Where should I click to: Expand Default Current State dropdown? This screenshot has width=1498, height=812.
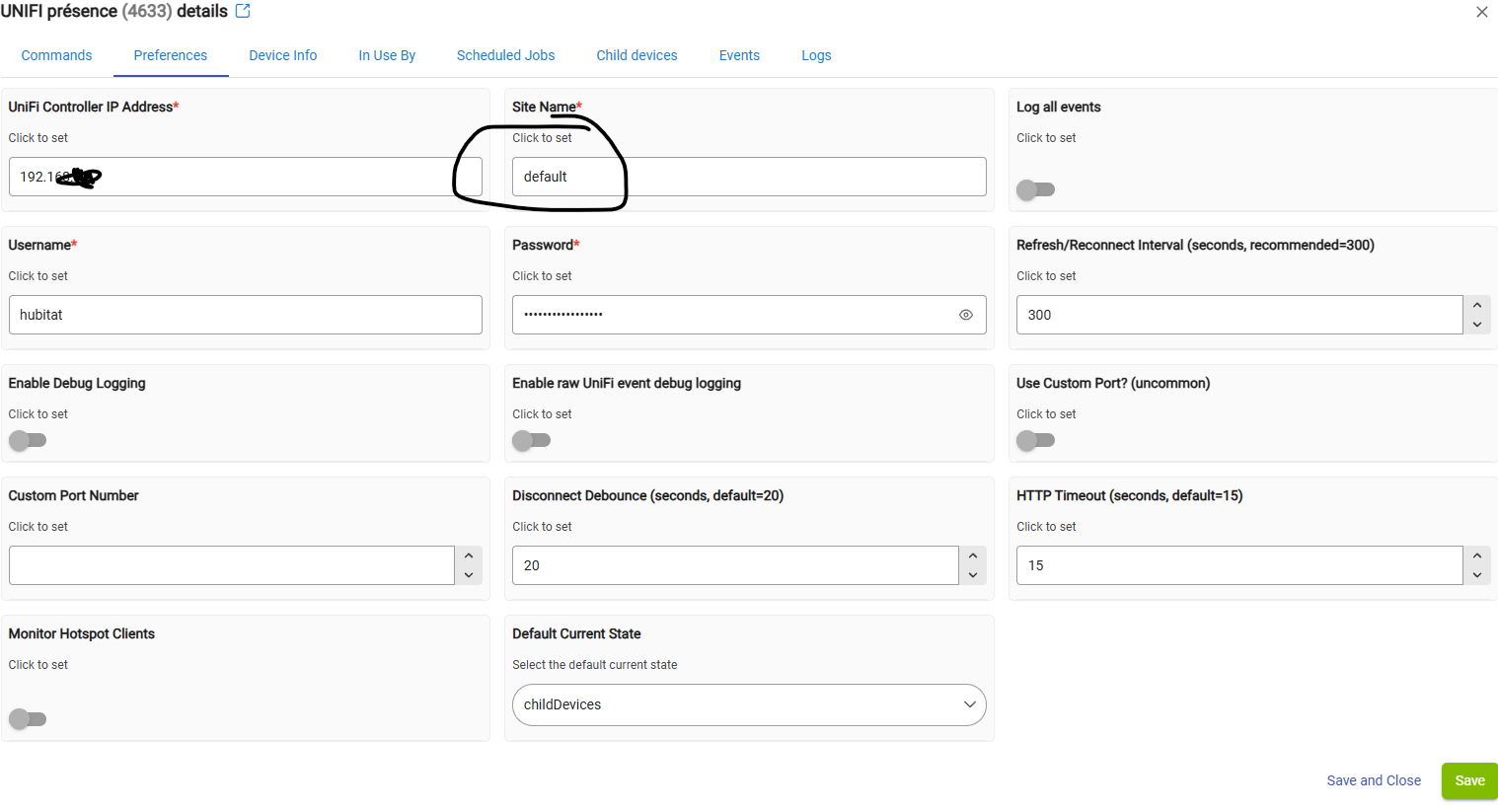[748, 704]
